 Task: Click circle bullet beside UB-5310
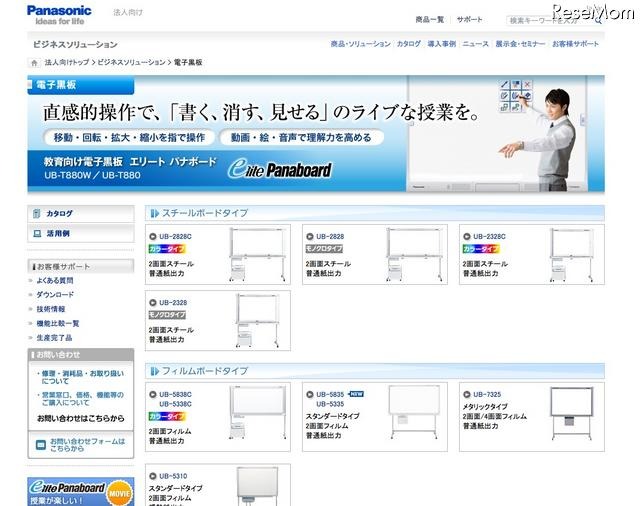(x=153, y=476)
